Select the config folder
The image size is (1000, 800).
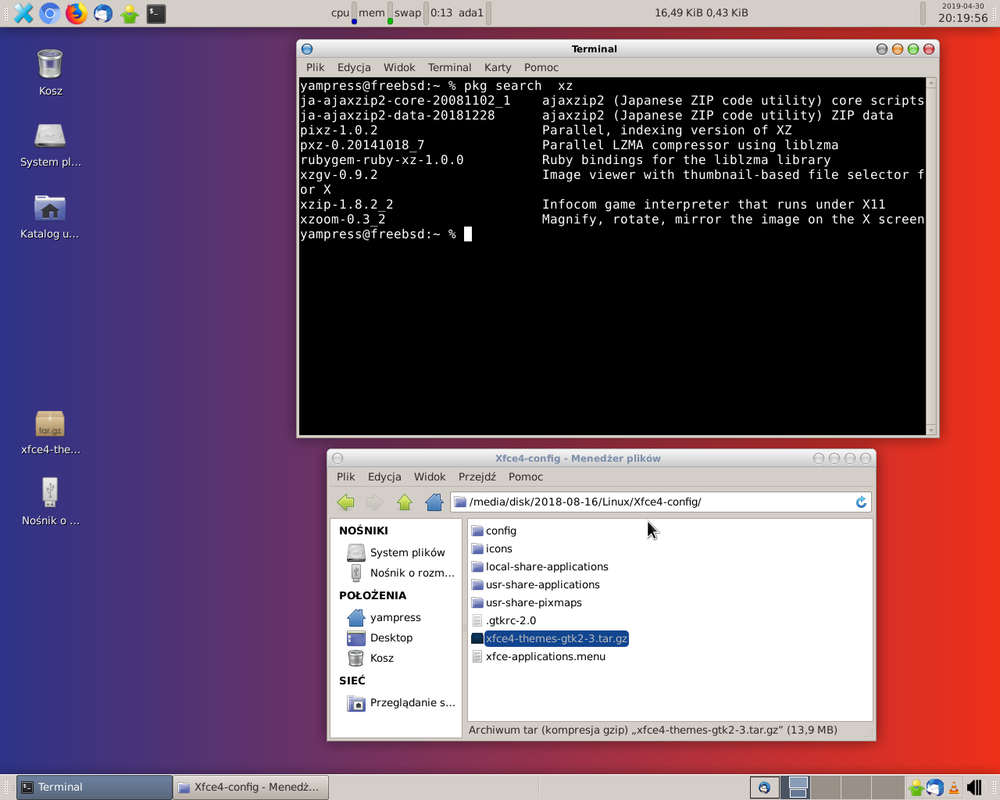pyautogui.click(x=494, y=531)
